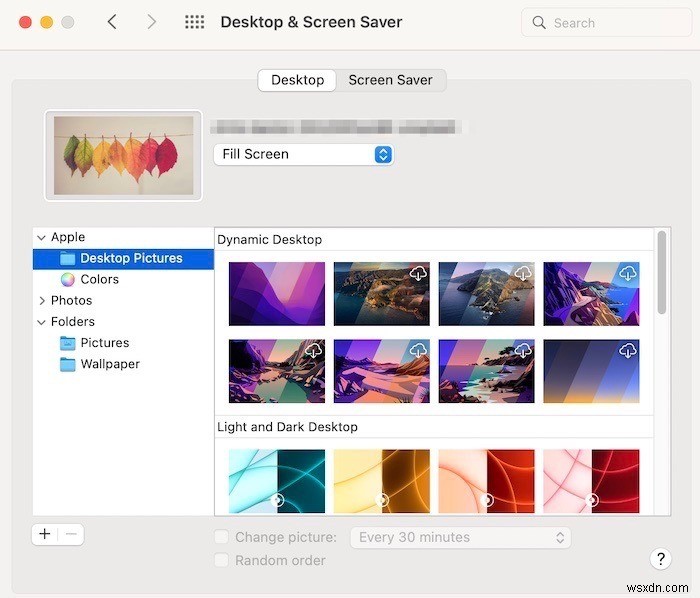This screenshot has width=700, height=598.
Task: Enable Random order checkbox
Action: [x=222, y=560]
